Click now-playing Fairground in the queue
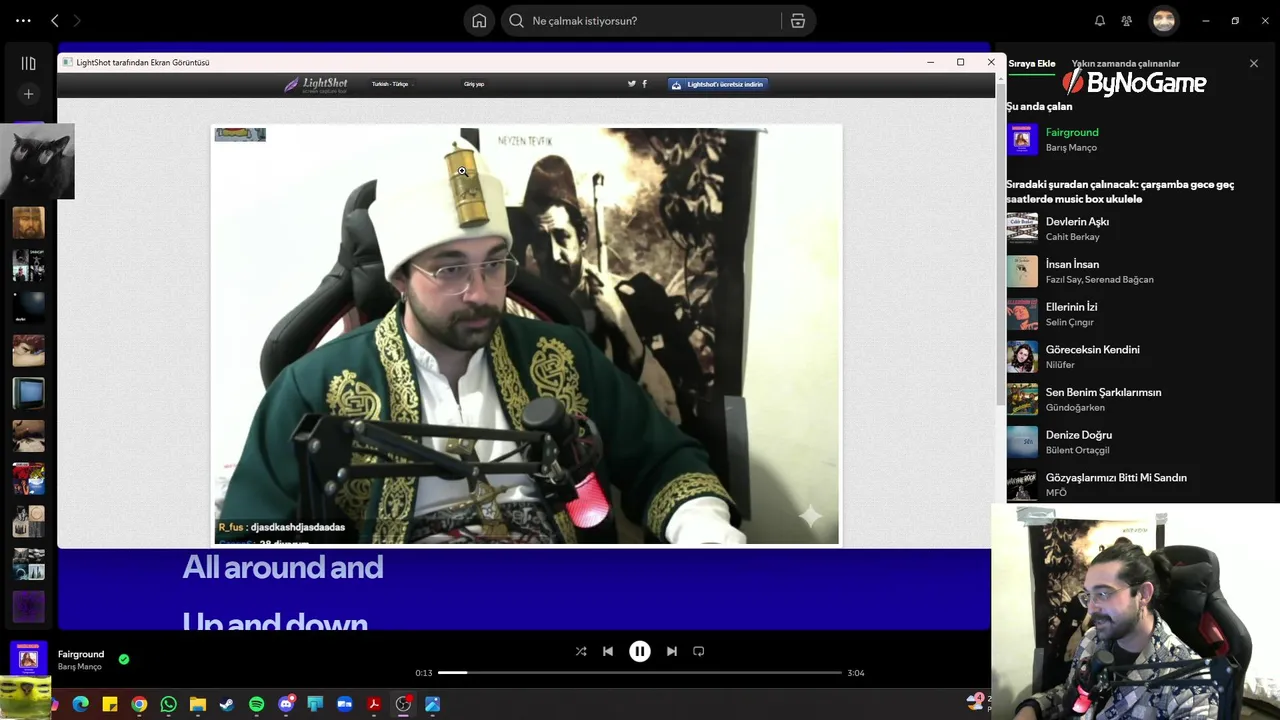Screen dimensions: 1280x720 (1072, 132)
